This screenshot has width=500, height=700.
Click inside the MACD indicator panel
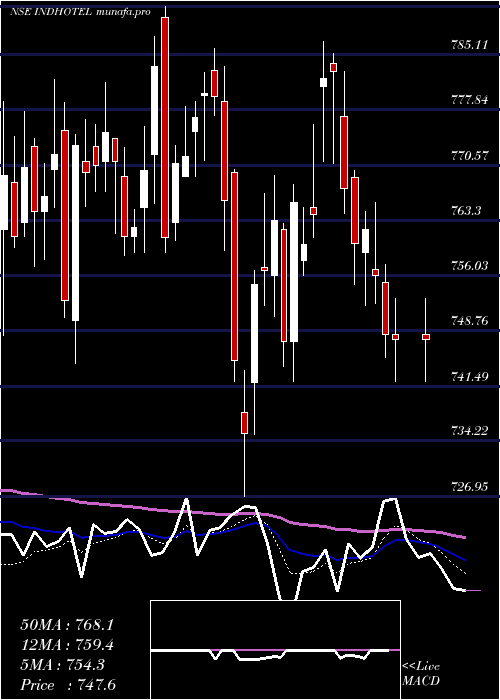[275, 650]
